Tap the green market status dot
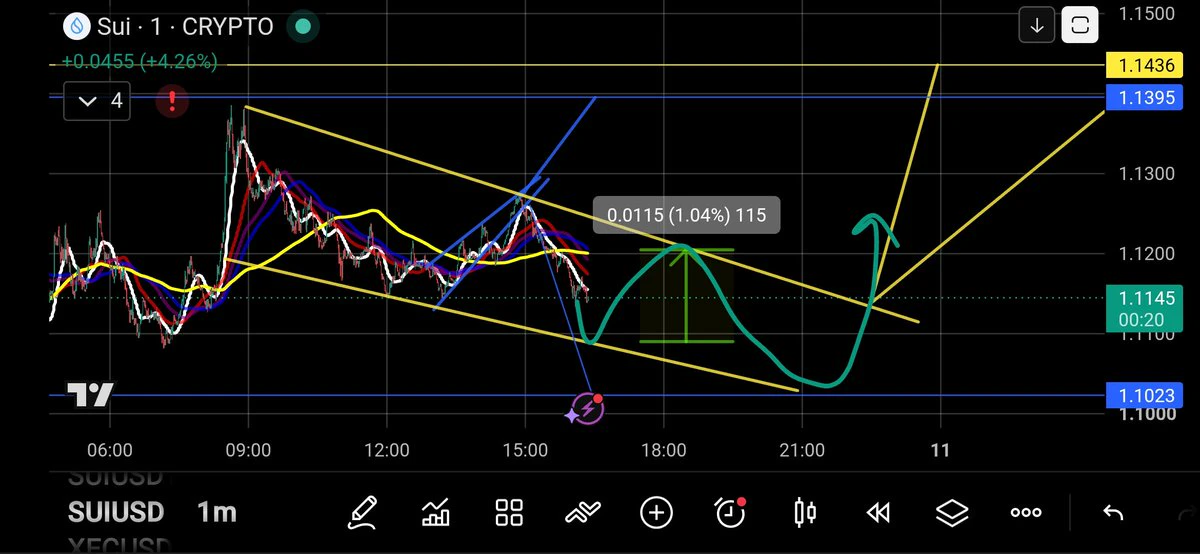 (x=303, y=27)
